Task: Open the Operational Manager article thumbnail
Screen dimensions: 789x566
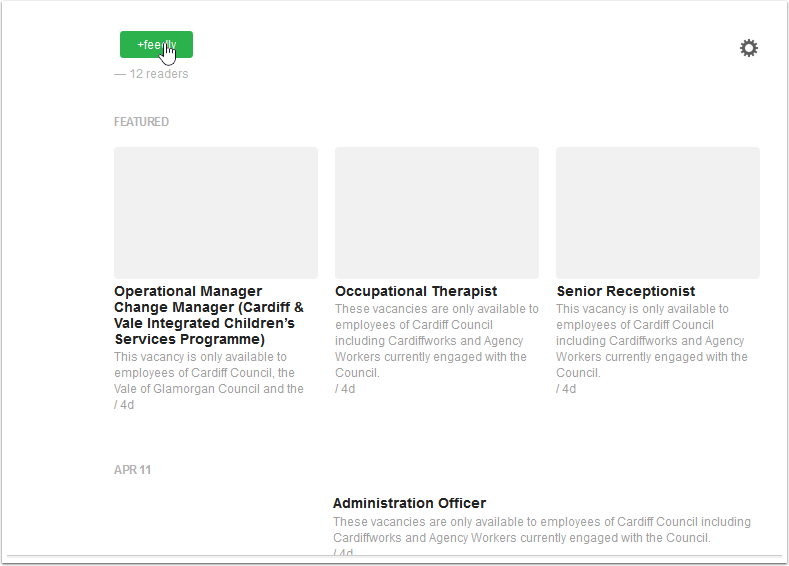Action: [216, 213]
